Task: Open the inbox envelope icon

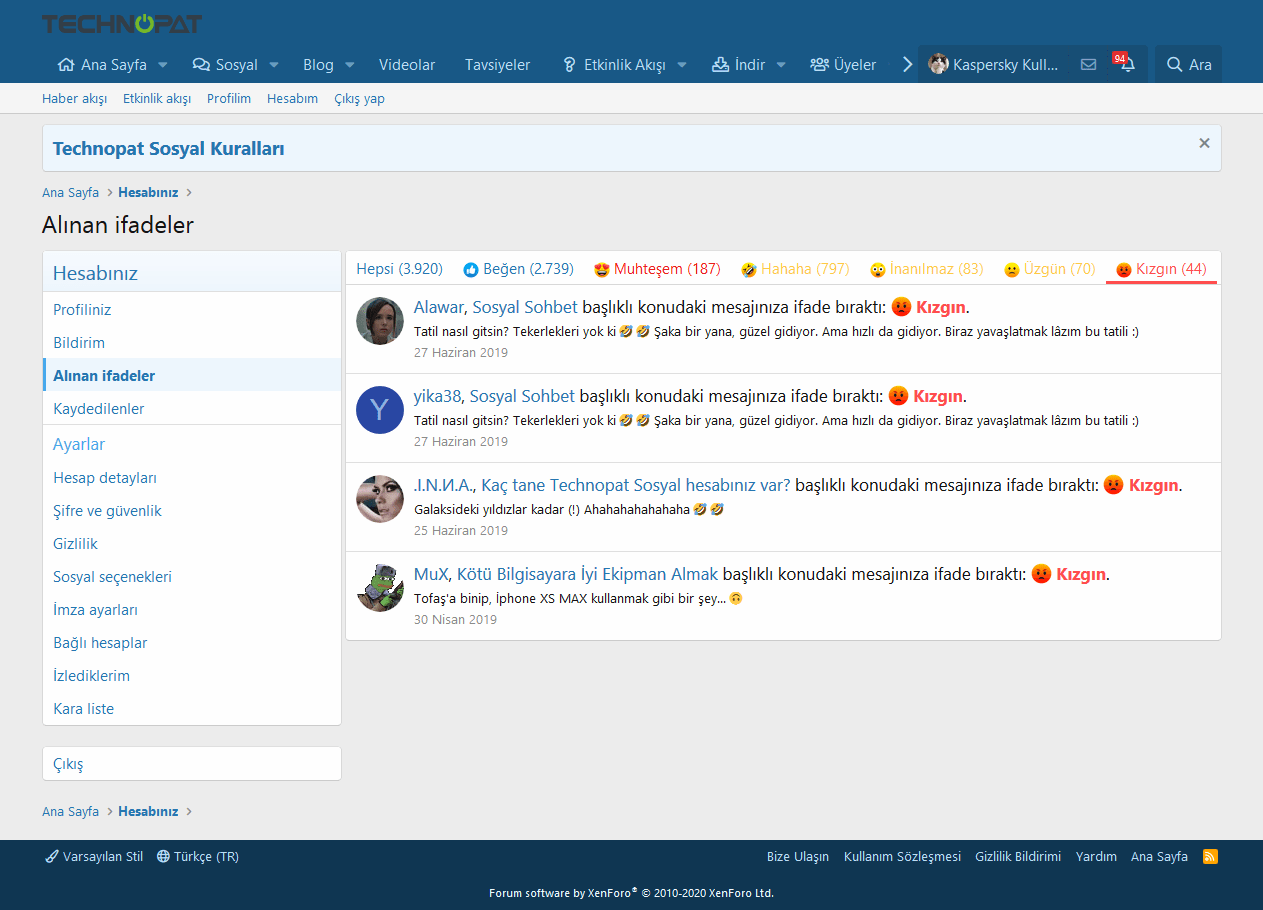Action: (x=1088, y=65)
